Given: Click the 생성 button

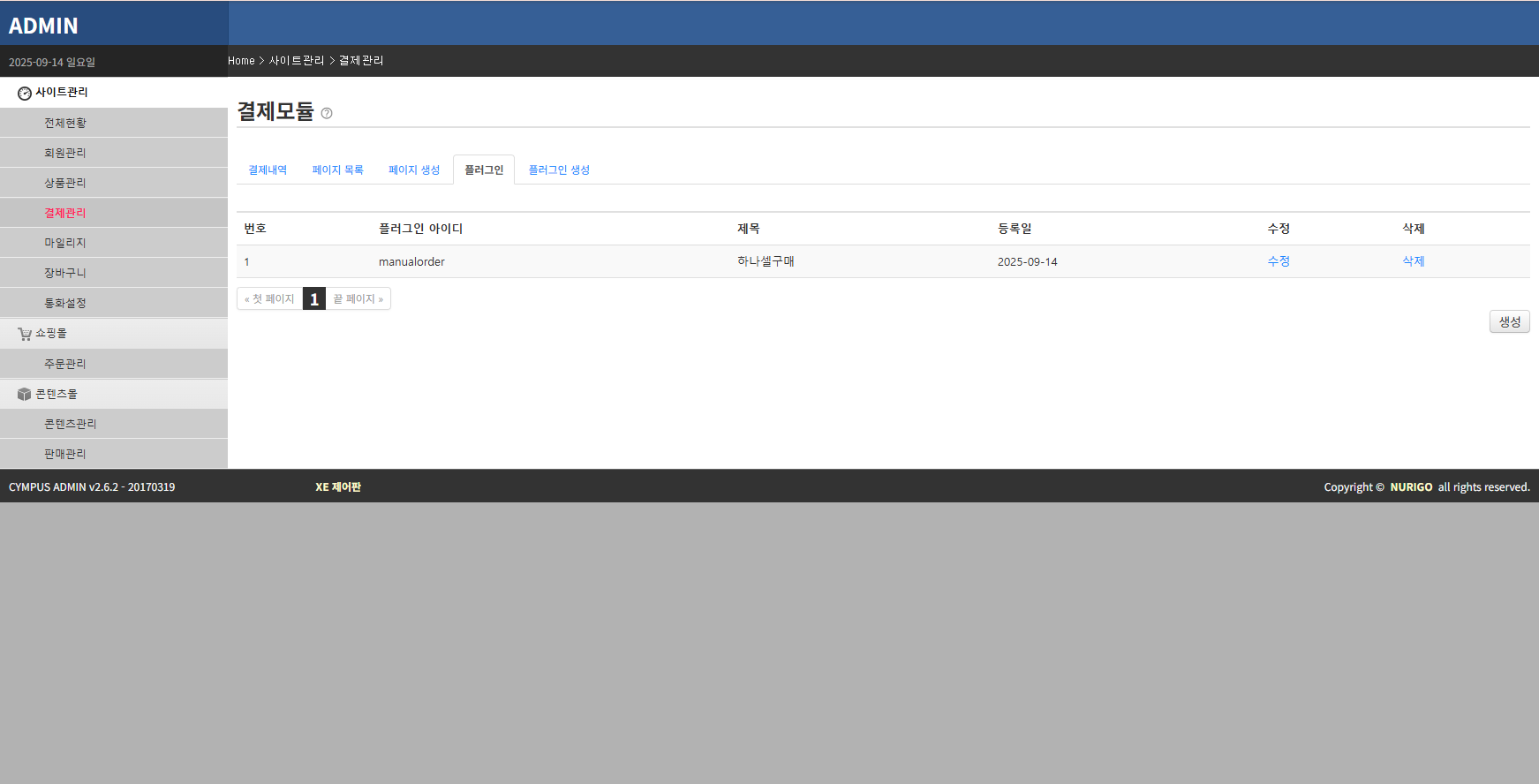Looking at the screenshot, I should (x=1509, y=321).
